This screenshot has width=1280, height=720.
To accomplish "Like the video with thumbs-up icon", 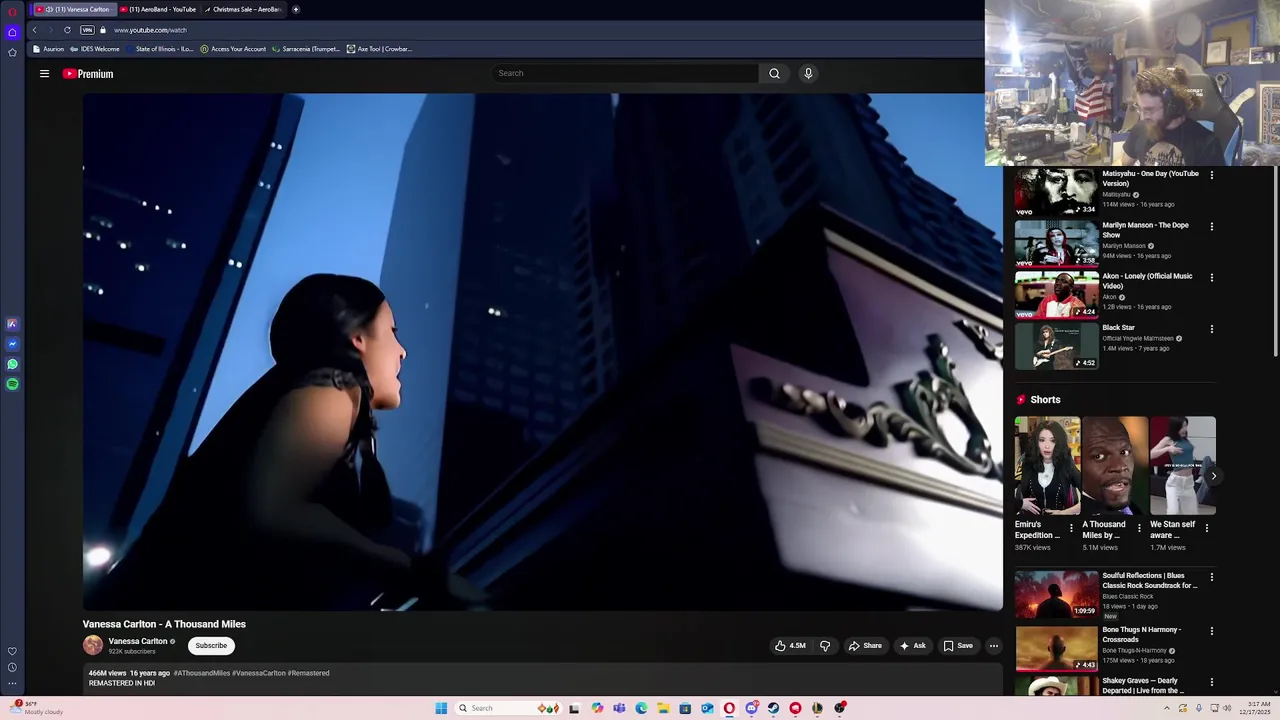I will point(780,646).
